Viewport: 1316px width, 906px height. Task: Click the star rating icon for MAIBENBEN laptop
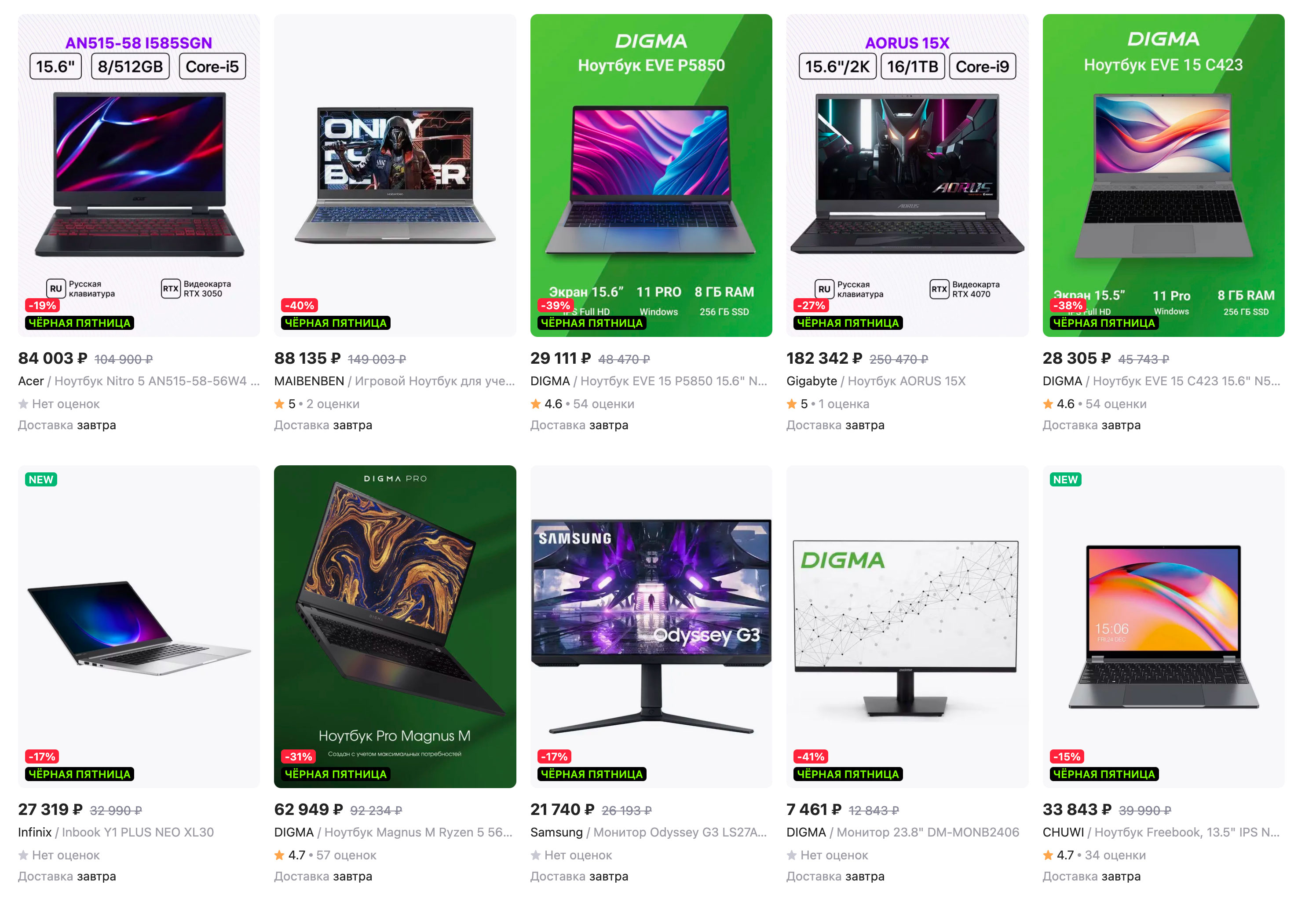point(279,404)
